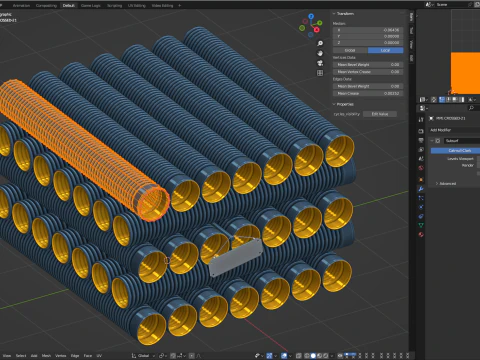Open the Add Modifier dropdown
Viewport: 480px width, 360px height.
pos(454,130)
